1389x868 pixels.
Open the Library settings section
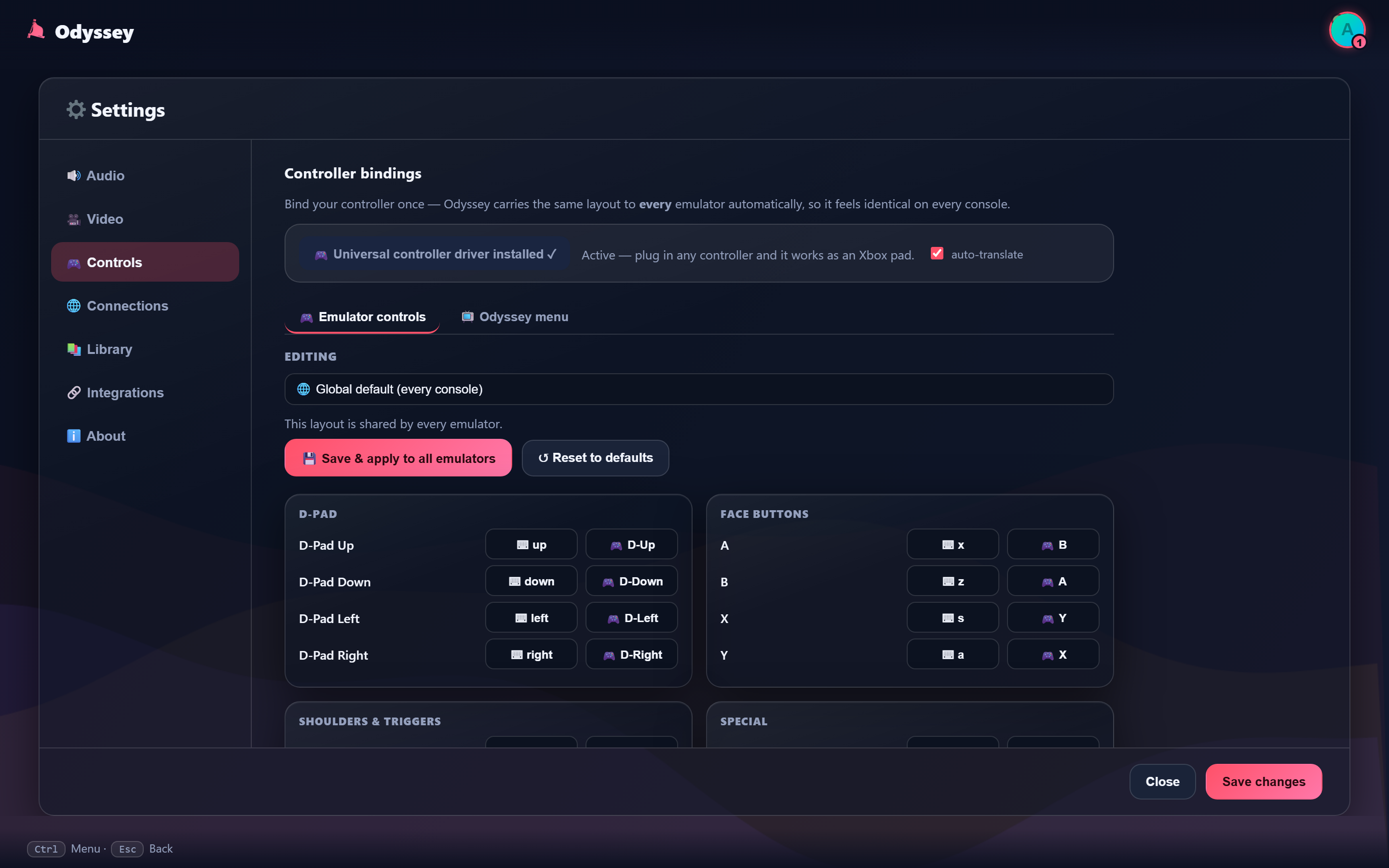click(145, 349)
